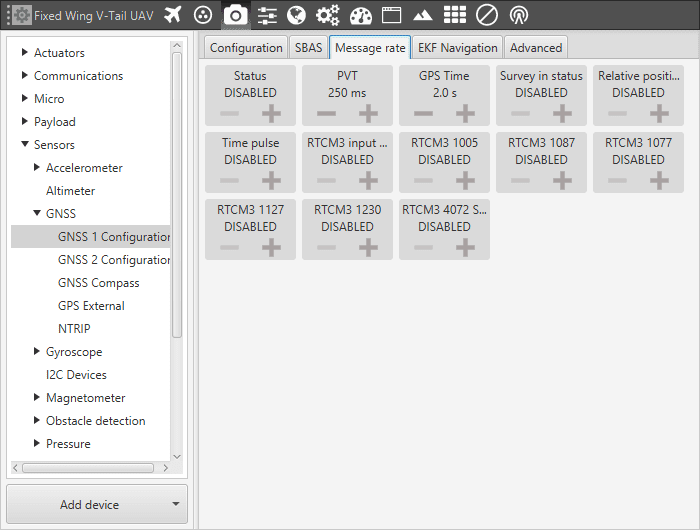Viewport: 700px width, 530px height.
Task: Click plus on RTCM3 1127 card
Action: point(271,247)
